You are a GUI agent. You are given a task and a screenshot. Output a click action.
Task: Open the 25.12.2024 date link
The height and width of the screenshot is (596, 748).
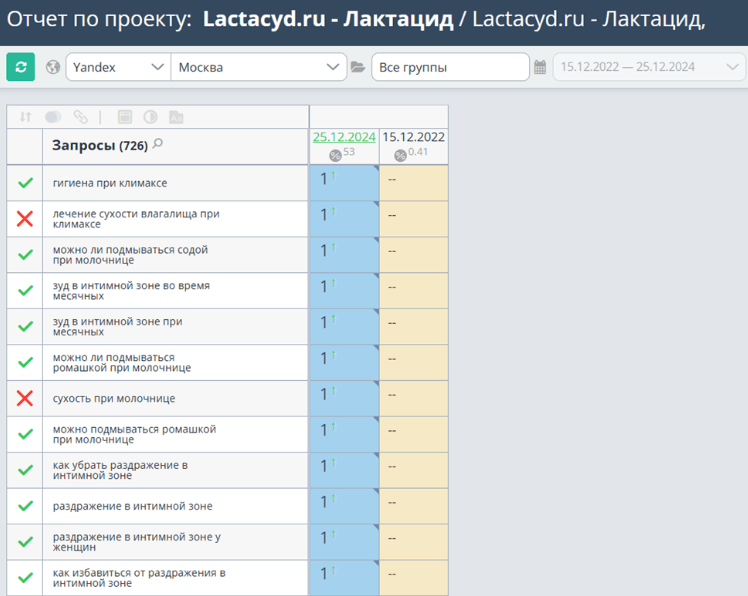coord(344,137)
